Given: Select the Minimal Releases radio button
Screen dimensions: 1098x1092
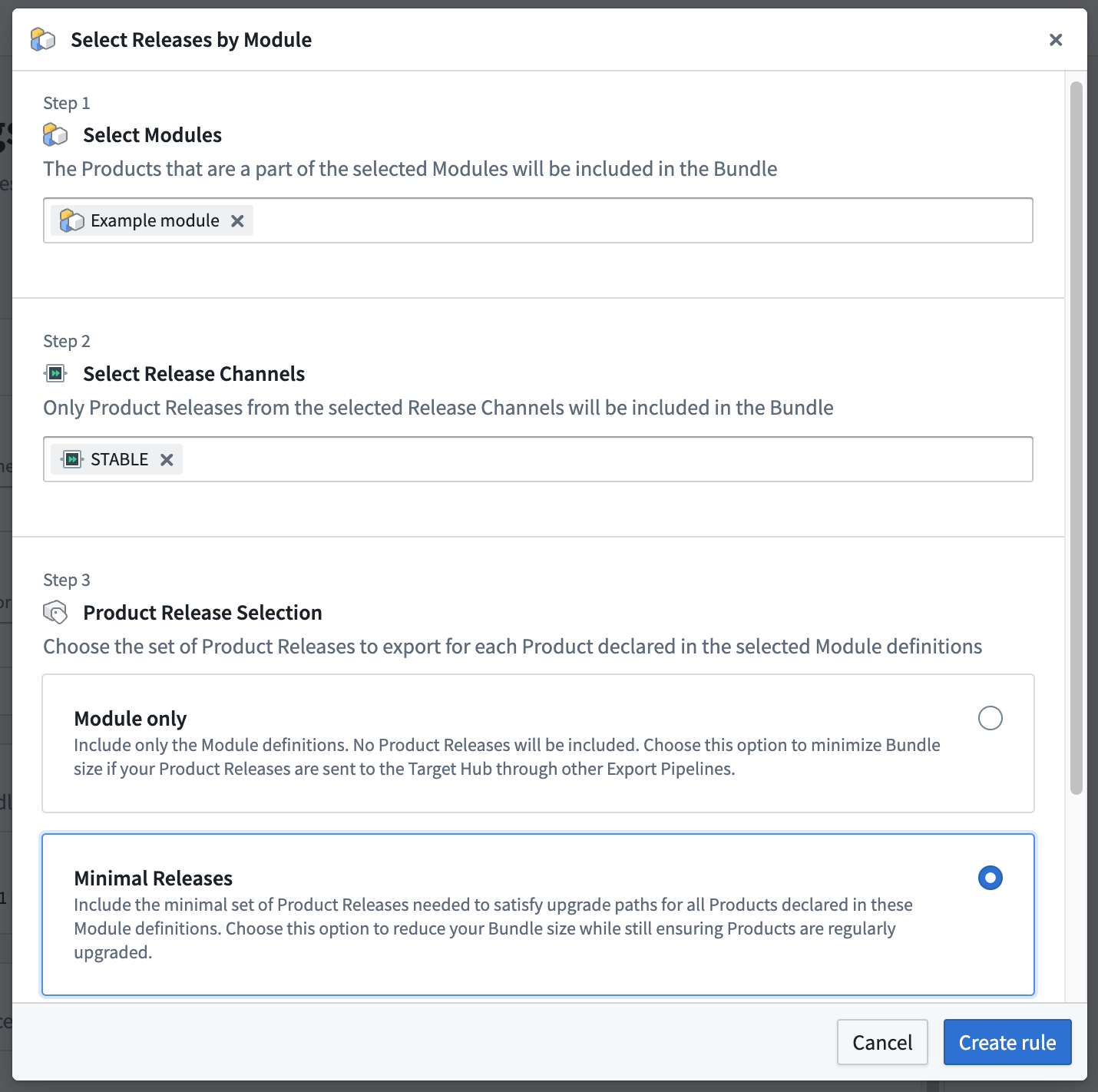Looking at the screenshot, I should point(991,878).
